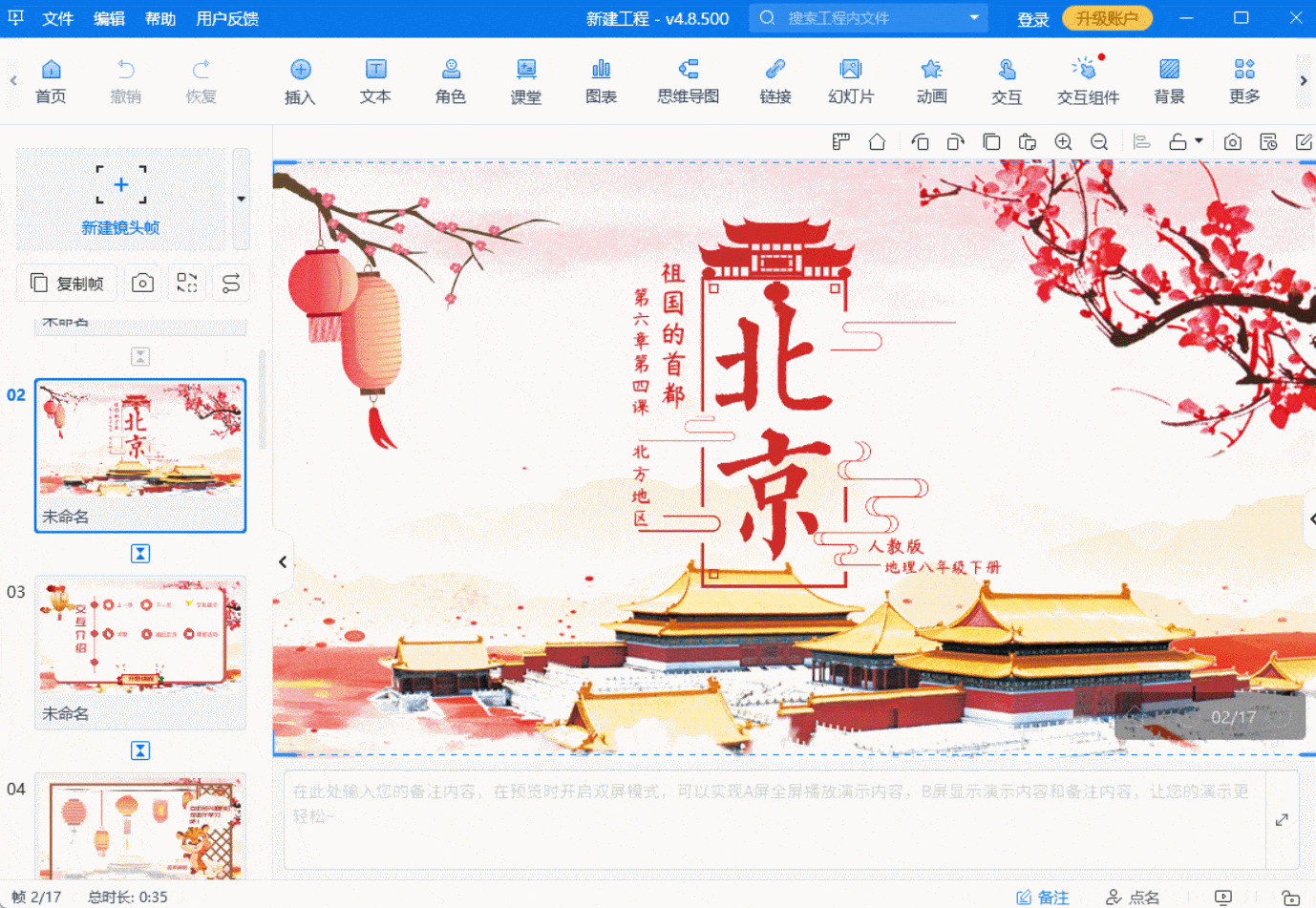1316x908 pixels.
Task: Click the 复制帧 copy frame button
Action: pyautogui.click(x=67, y=283)
